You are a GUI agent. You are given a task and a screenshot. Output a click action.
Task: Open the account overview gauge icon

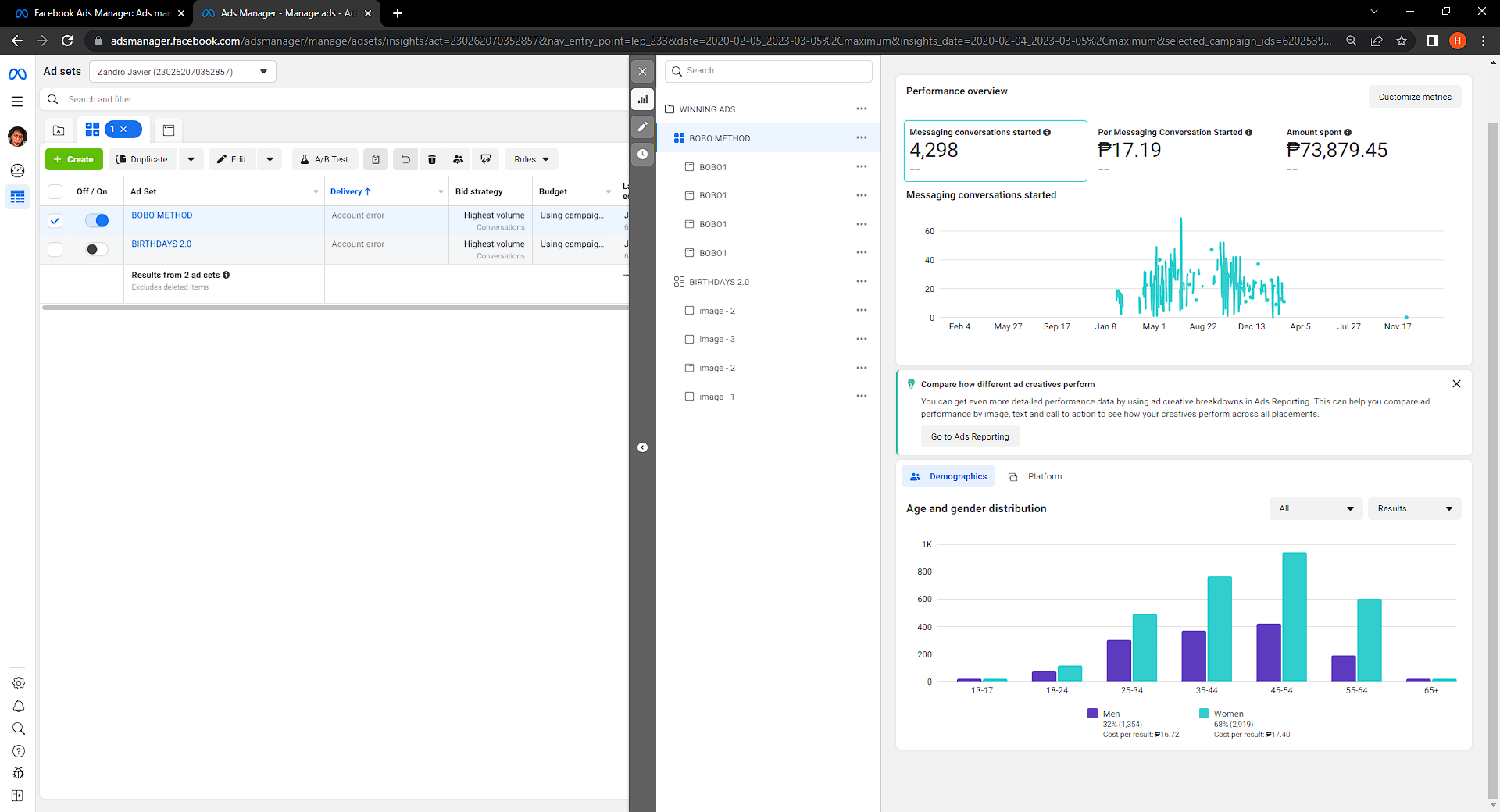tap(17, 170)
